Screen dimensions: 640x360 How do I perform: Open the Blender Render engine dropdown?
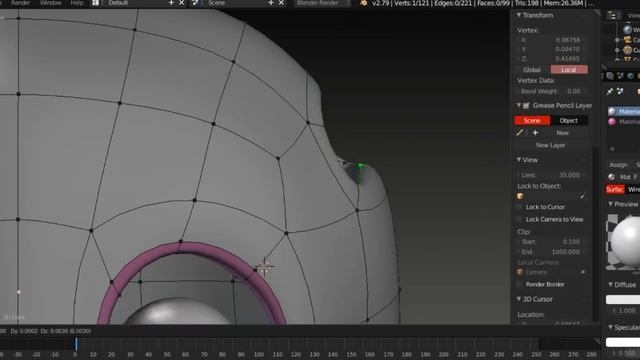[x=322, y=3]
